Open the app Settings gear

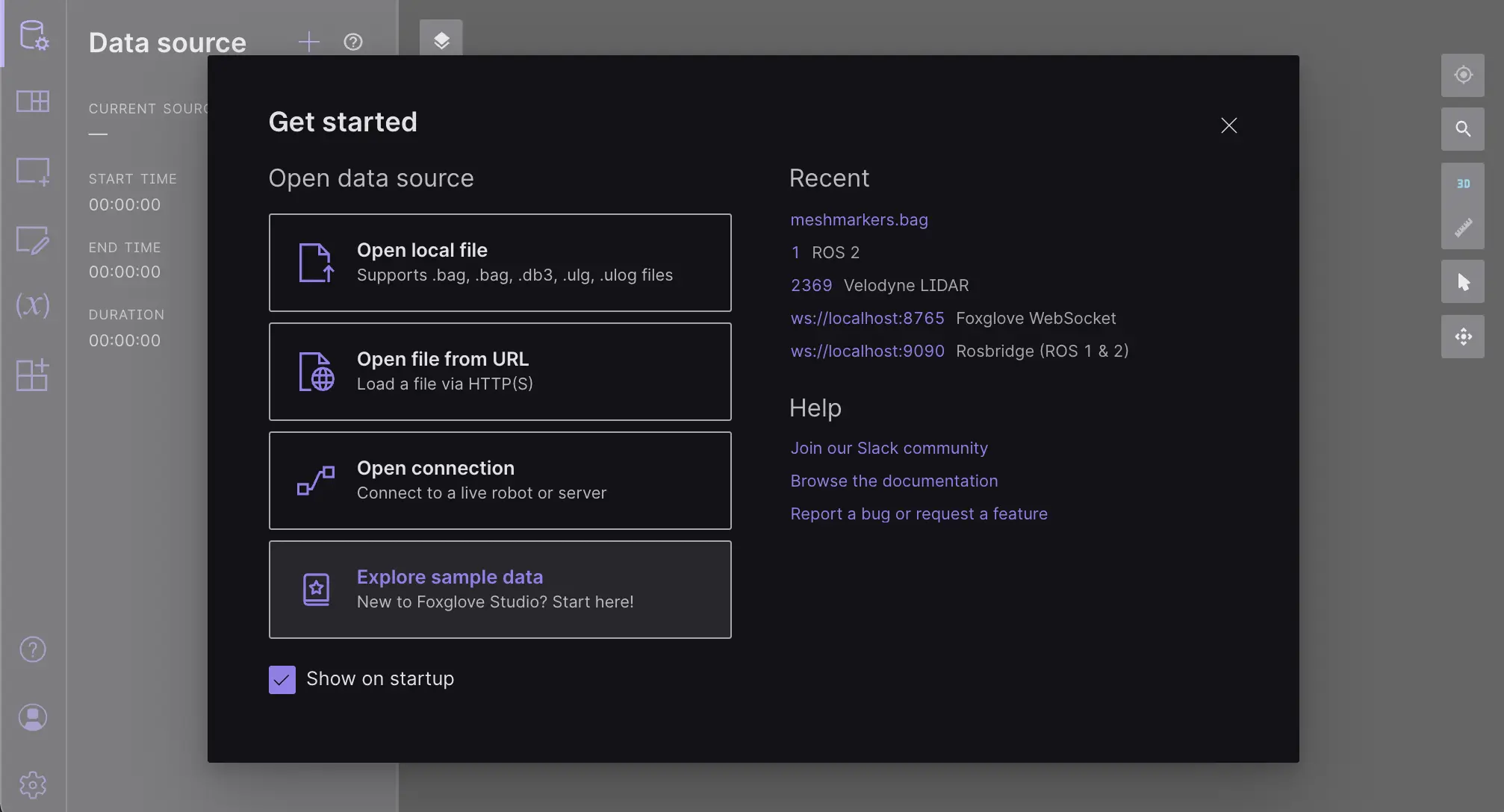(x=33, y=784)
